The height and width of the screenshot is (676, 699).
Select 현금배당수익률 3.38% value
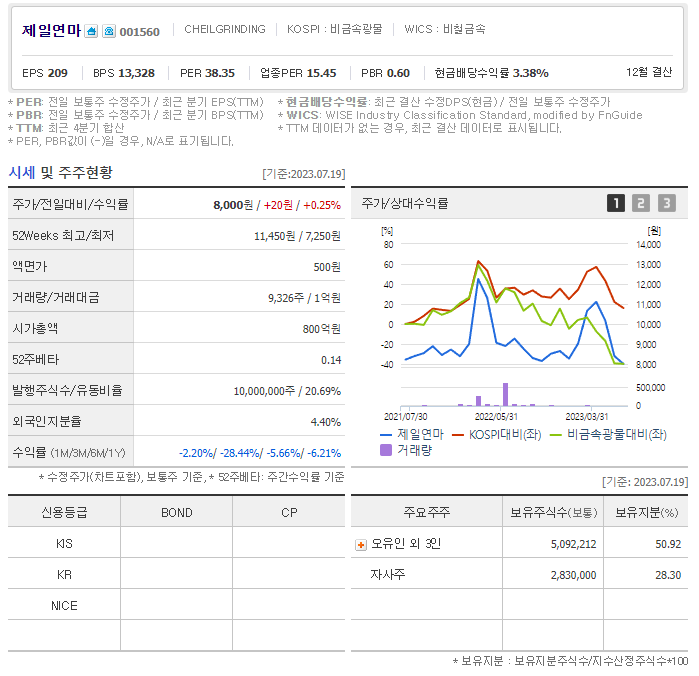[x=492, y=73]
